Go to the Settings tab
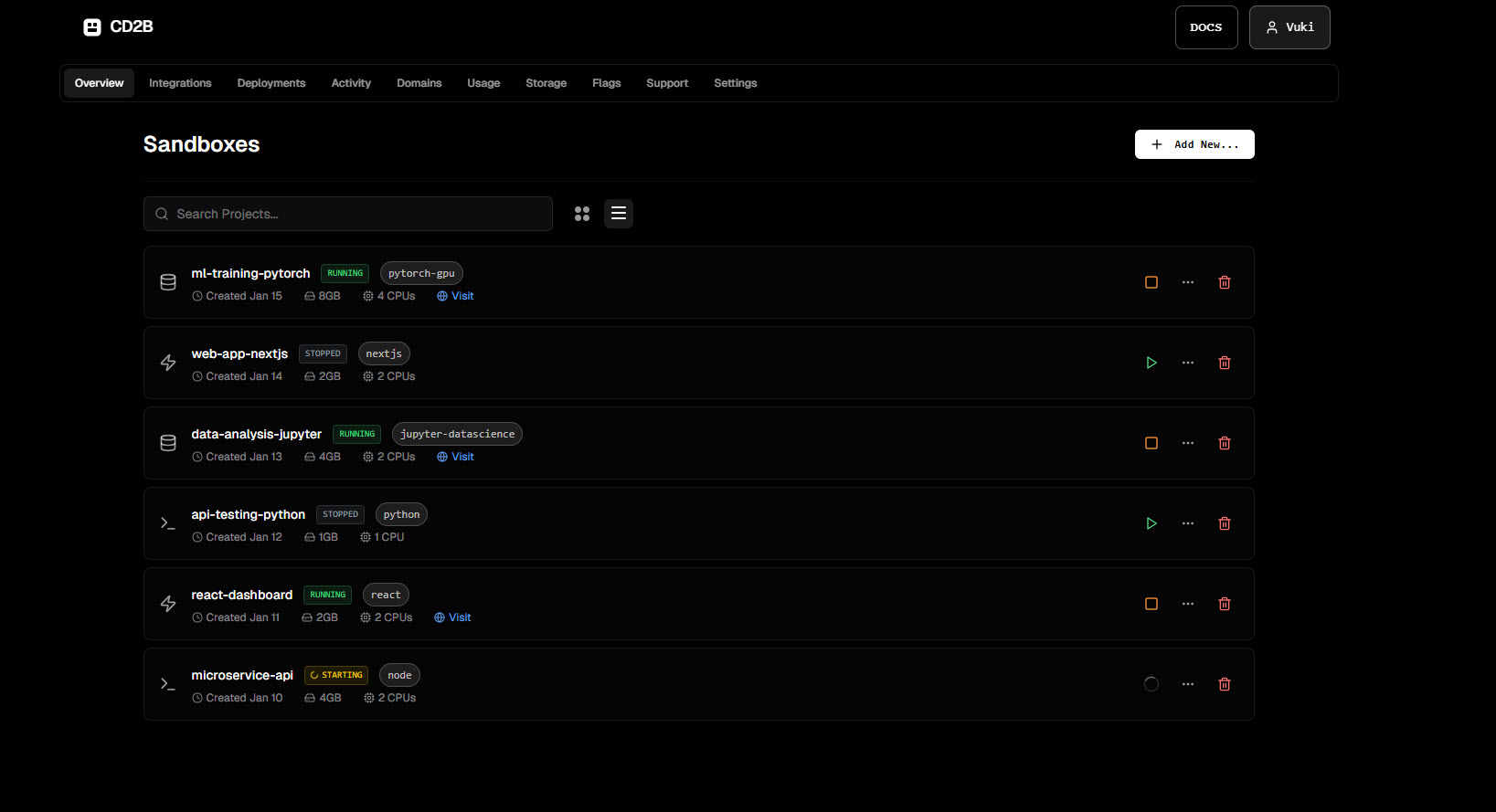The width and height of the screenshot is (1496, 812). click(x=736, y=83)
